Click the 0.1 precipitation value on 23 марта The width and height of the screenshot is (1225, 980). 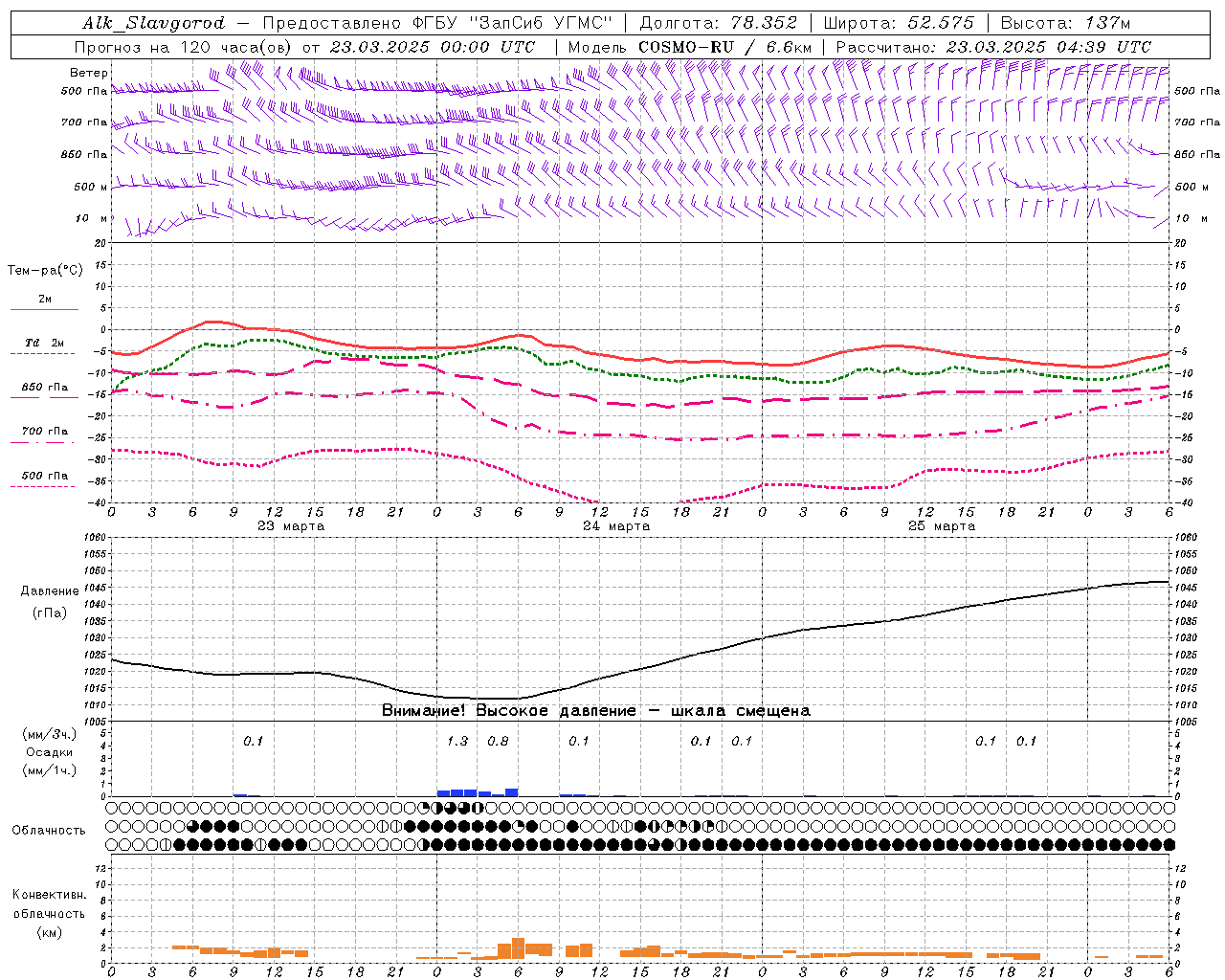coord(253,741)
